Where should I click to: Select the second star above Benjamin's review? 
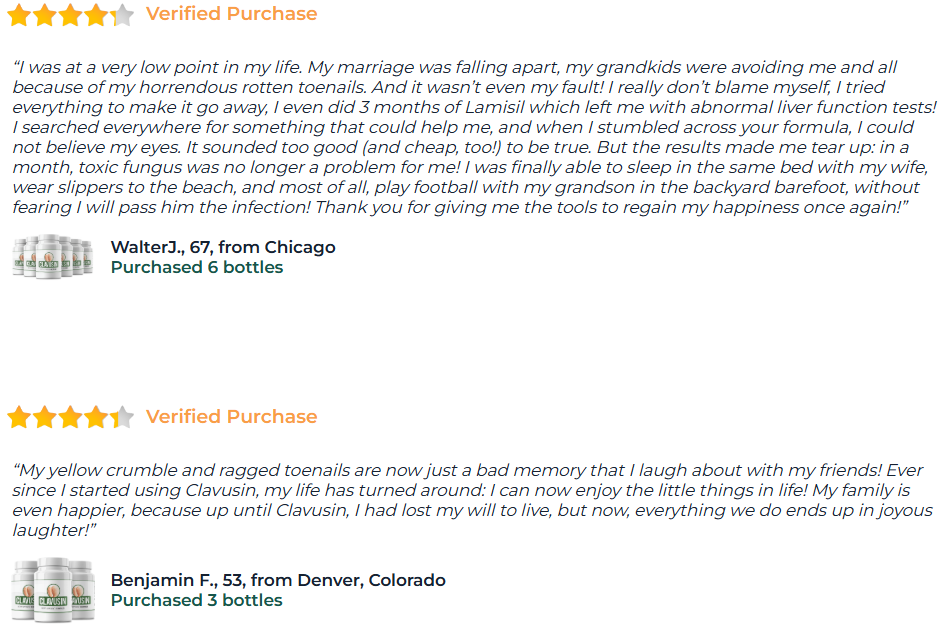45,417
